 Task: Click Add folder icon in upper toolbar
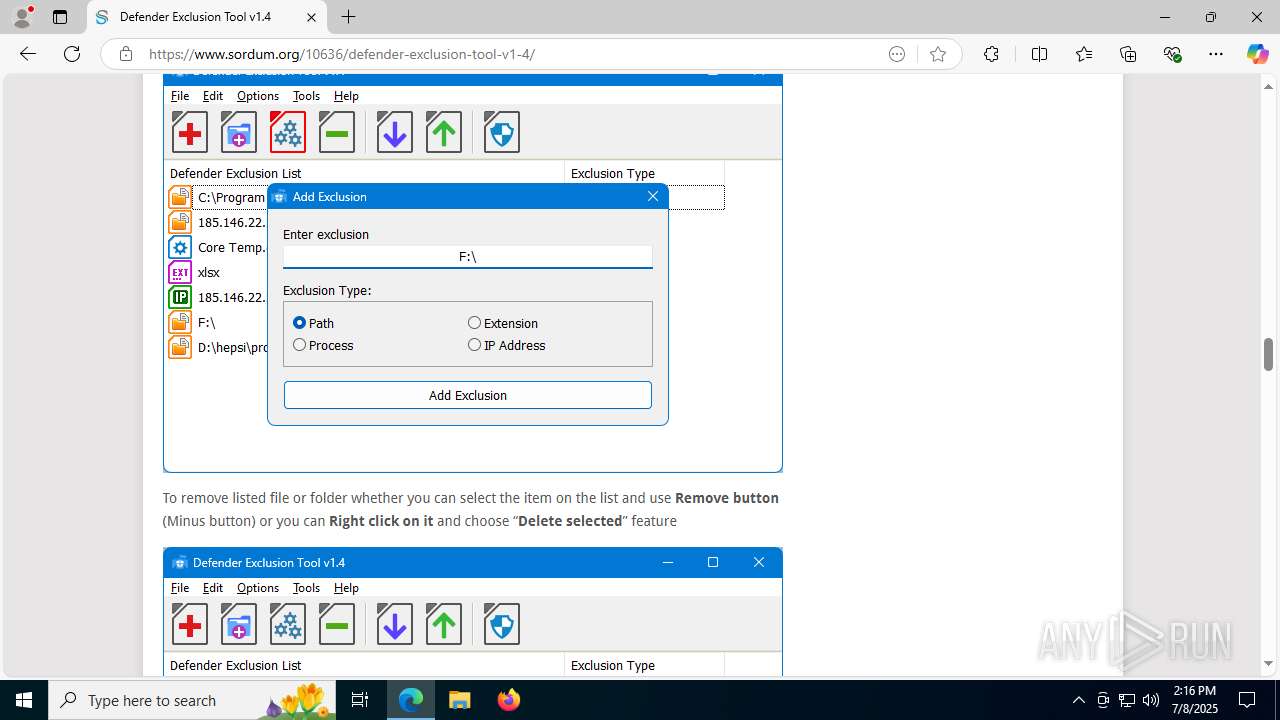239,132
